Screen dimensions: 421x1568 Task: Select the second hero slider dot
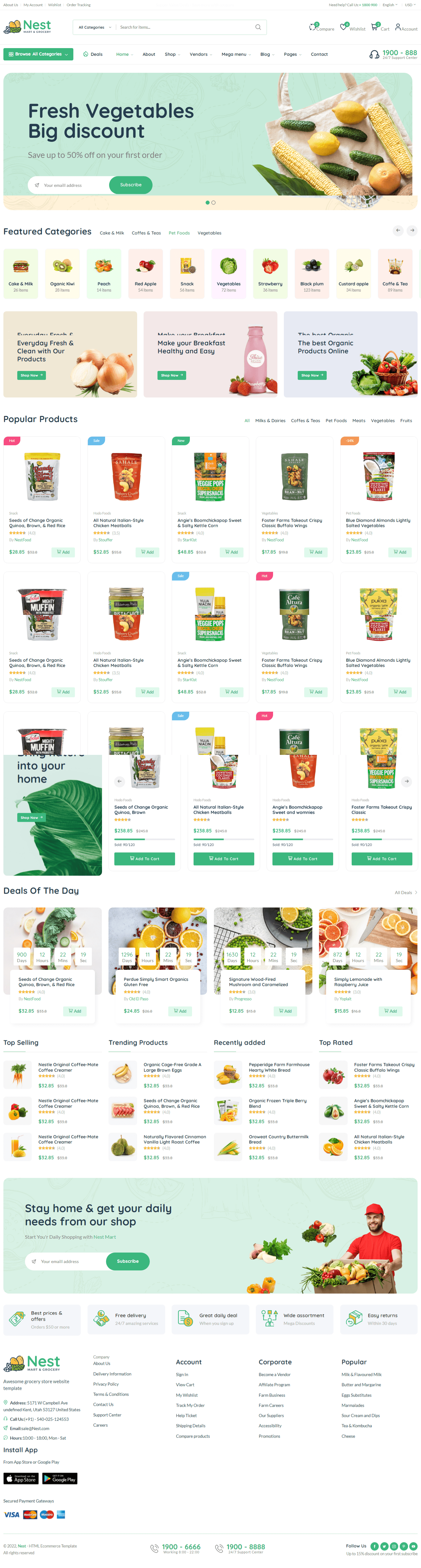click(x=214, y=203)
